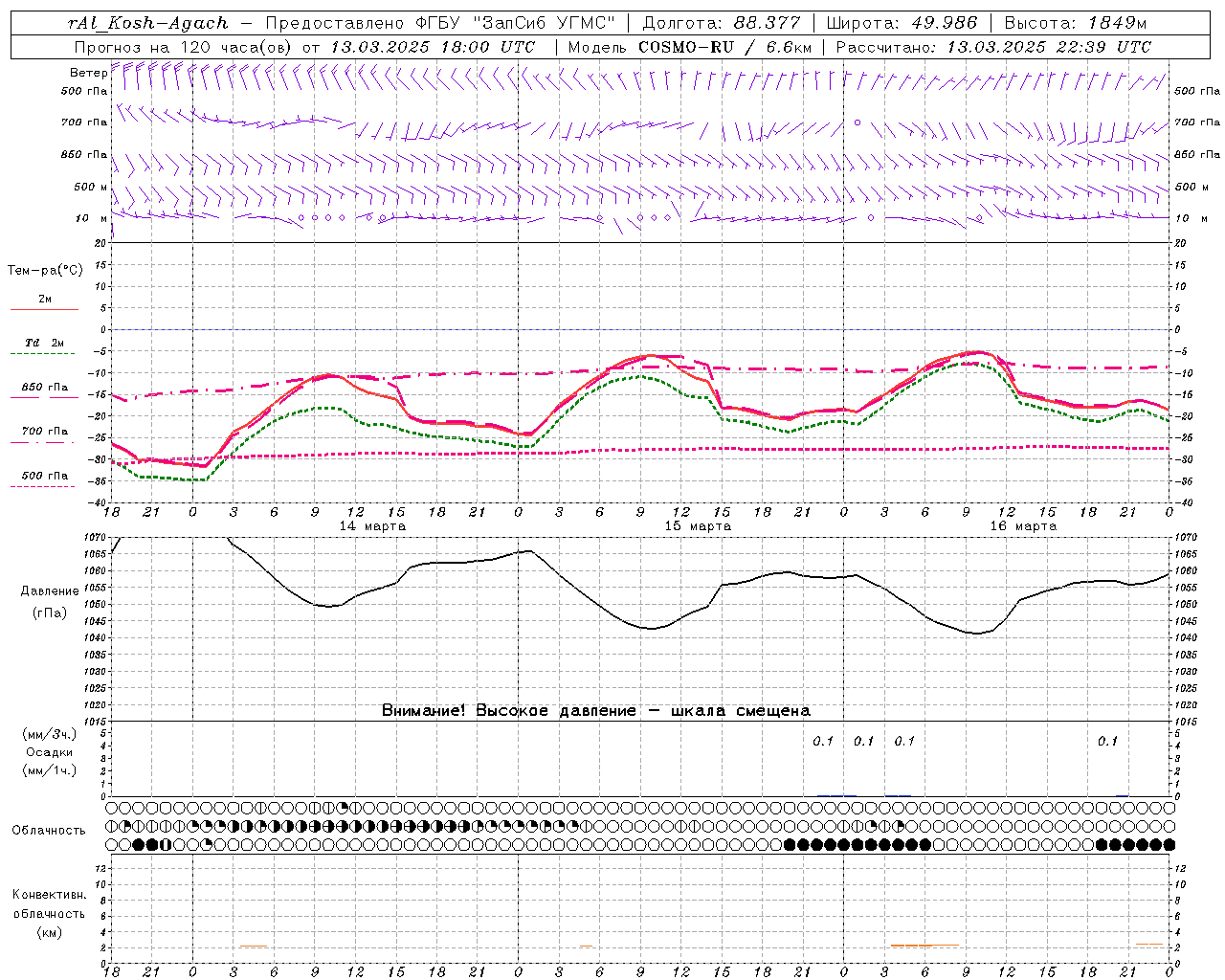Click the (мм/1ч.) precipitation unit label

coord(50,769)
